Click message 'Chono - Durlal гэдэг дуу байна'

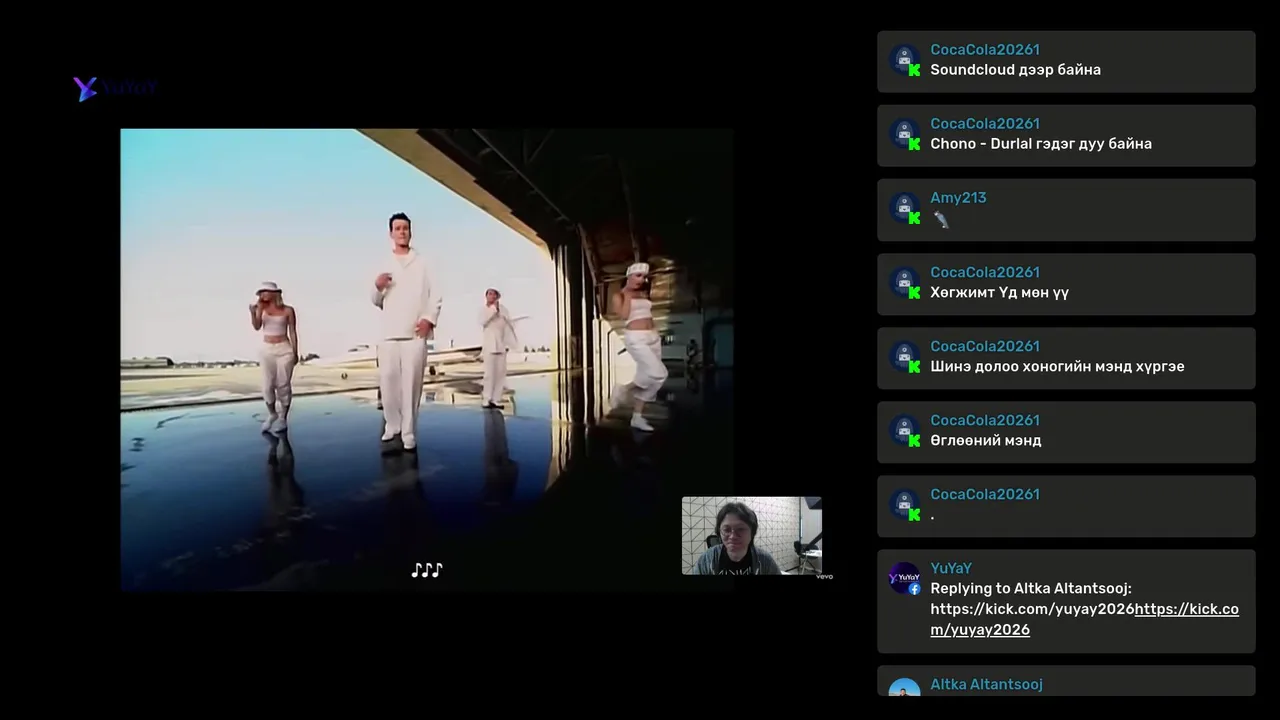(1041, 144)
